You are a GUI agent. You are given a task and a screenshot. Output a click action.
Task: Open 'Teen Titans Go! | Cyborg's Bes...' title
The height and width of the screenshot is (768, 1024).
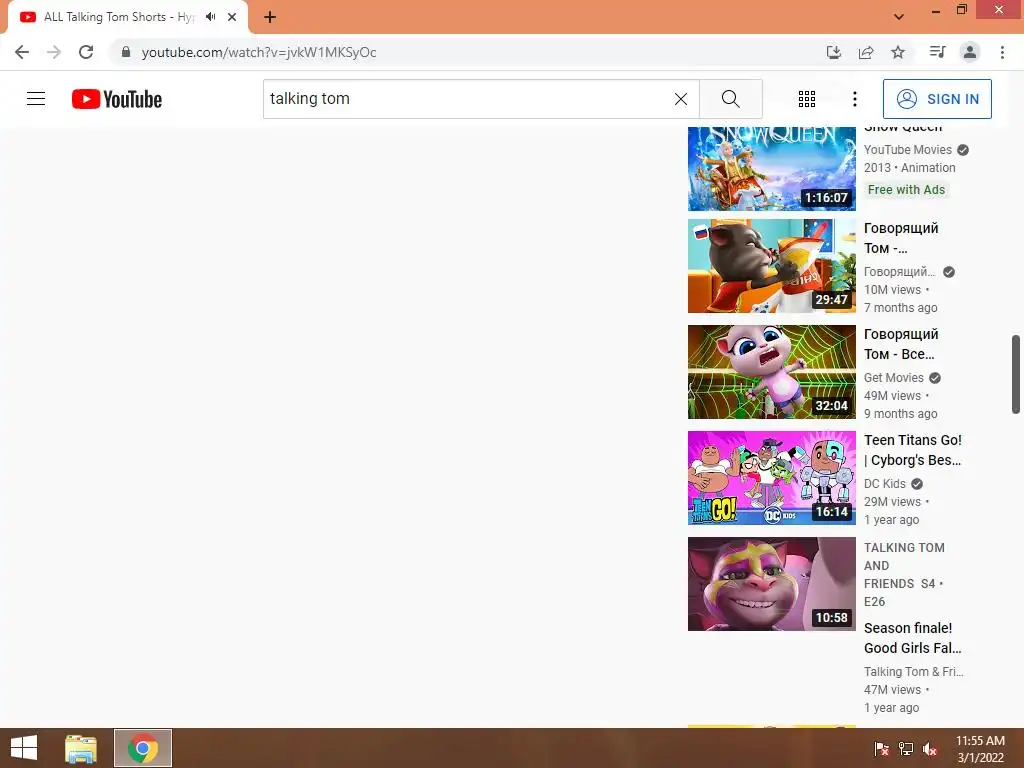pos(913,450)
